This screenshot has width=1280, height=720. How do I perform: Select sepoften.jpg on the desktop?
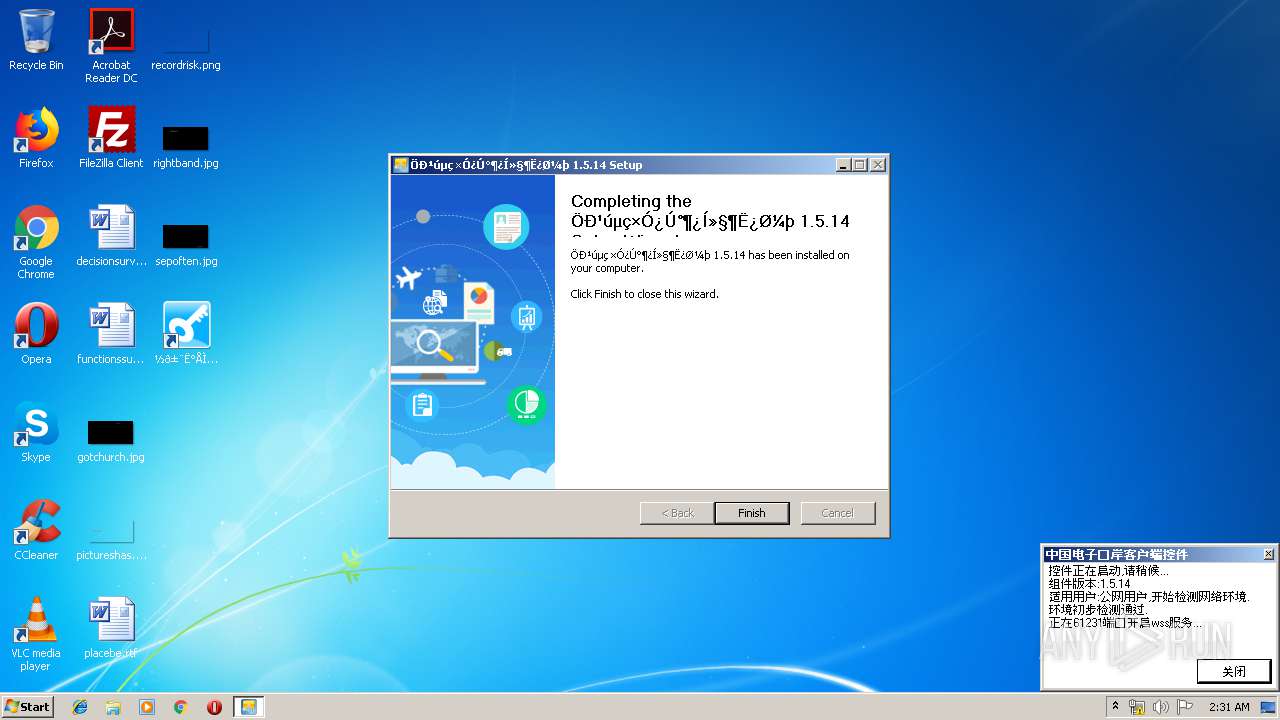186,243
